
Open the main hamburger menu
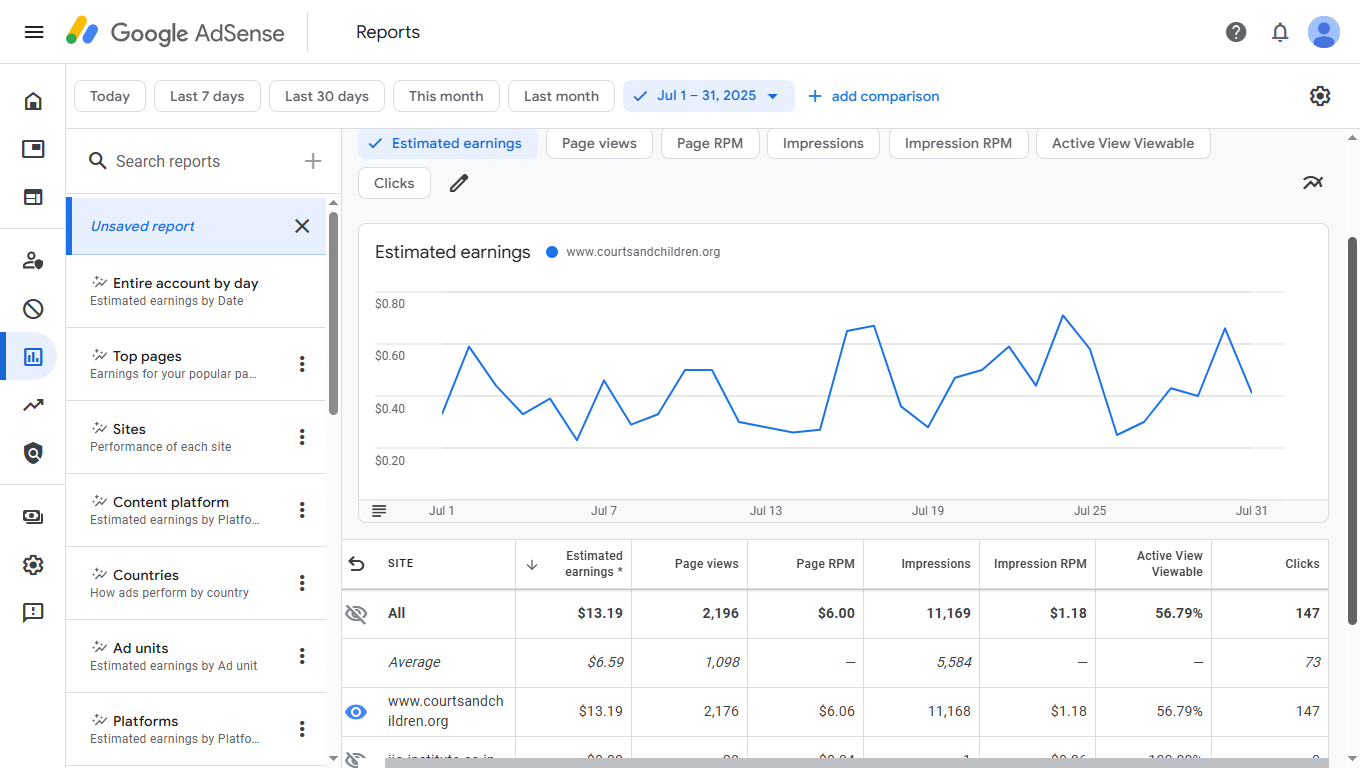click(34, 32)
